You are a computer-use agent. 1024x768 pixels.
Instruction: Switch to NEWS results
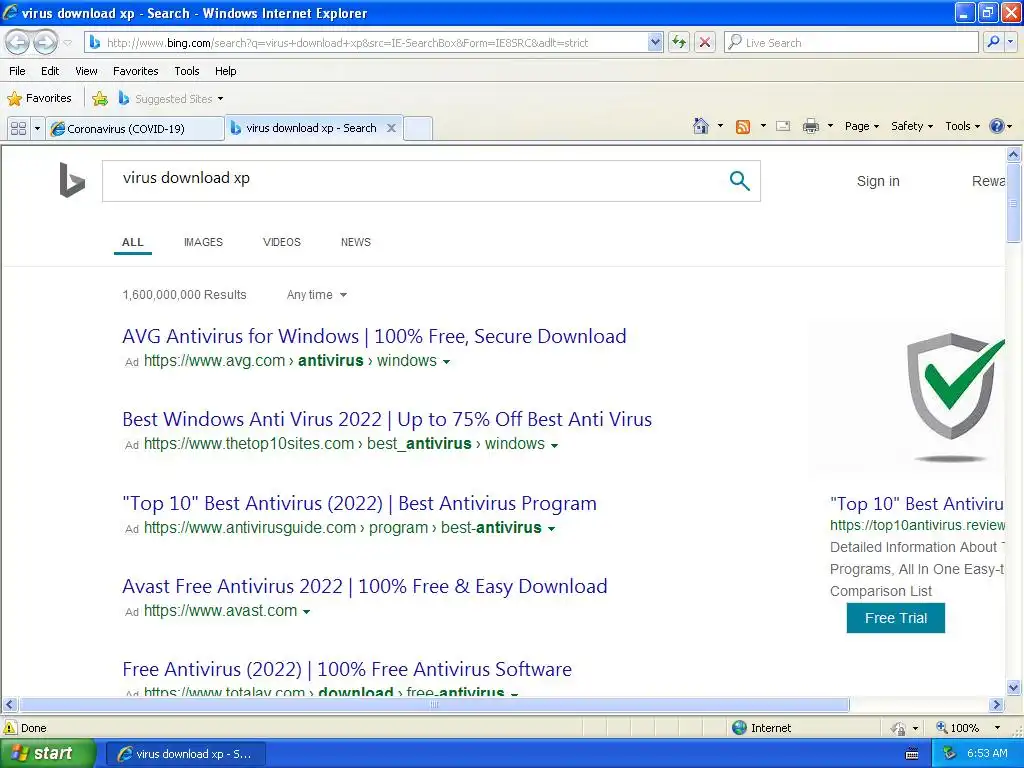point(355,242)
